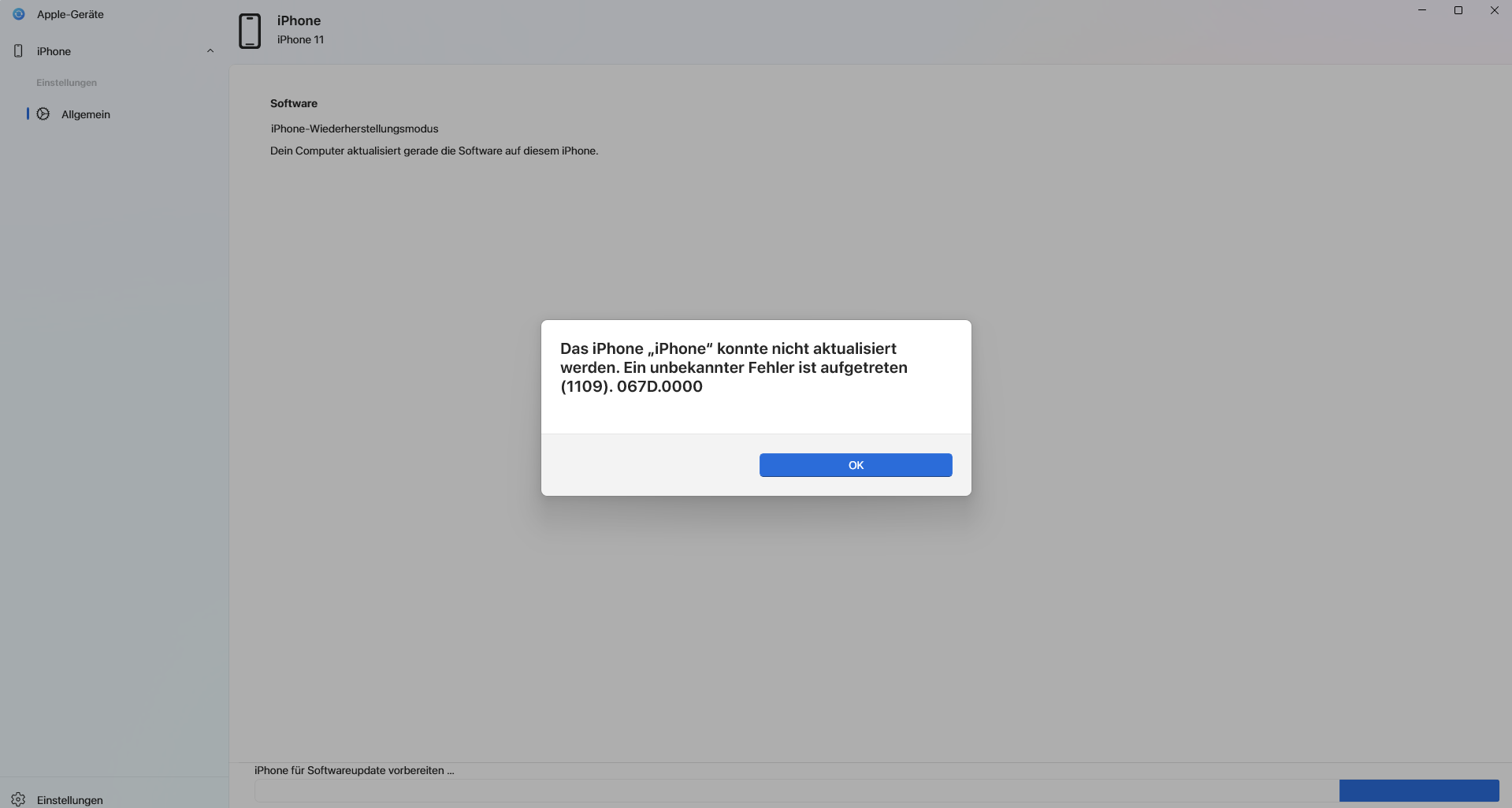1512x808 pixels.
Task: Click the "Software" section heading
Action: click(294, 103)
